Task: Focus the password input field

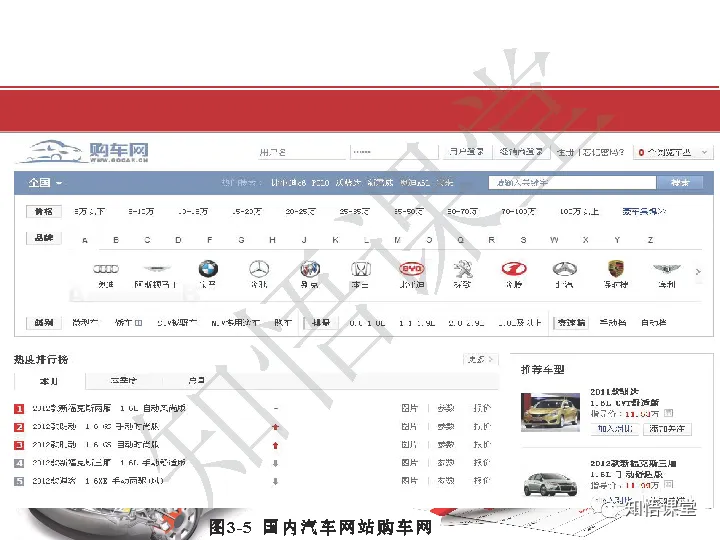Action: tap(394, 152)
